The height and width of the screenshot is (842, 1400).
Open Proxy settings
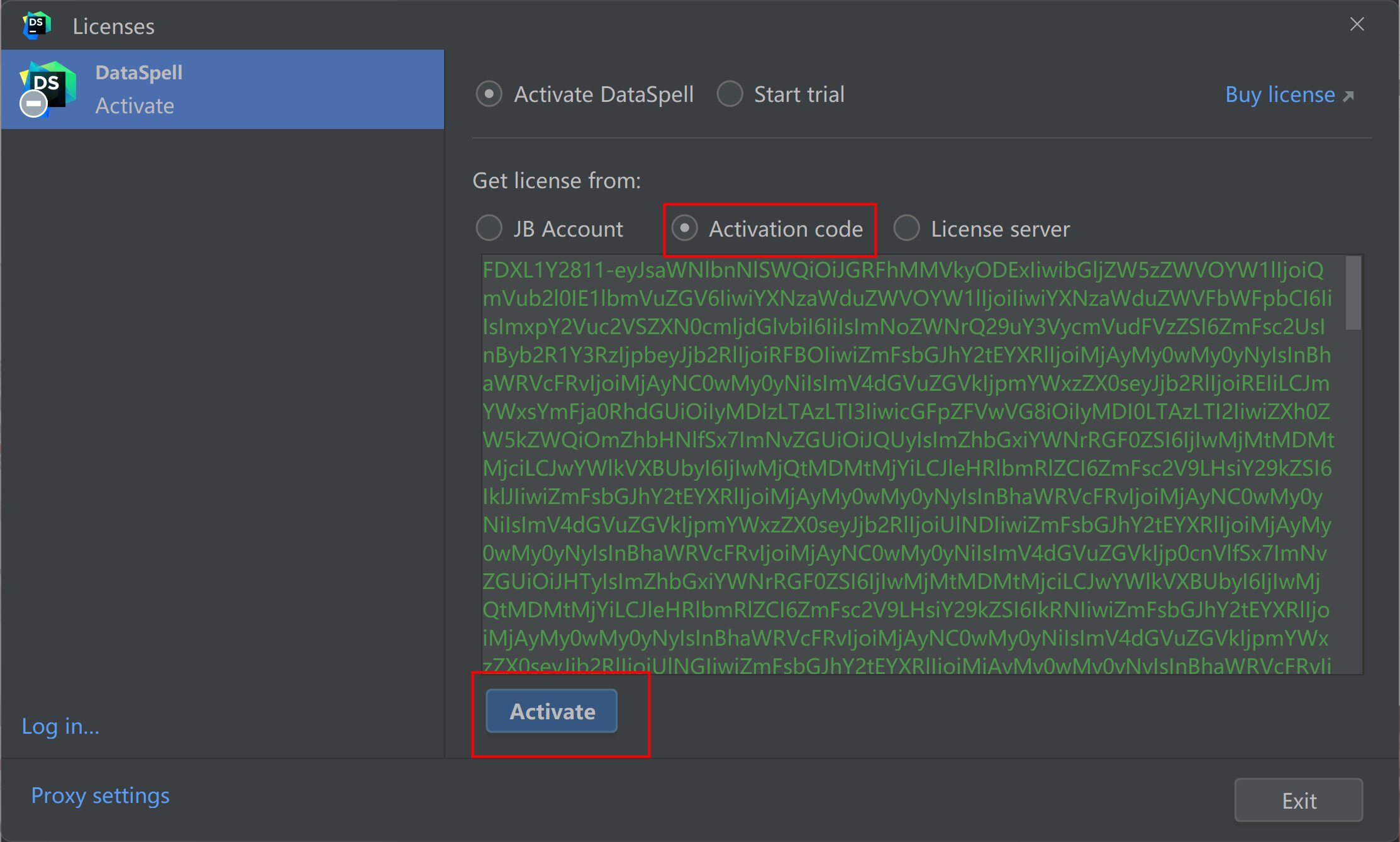[100, 795]
